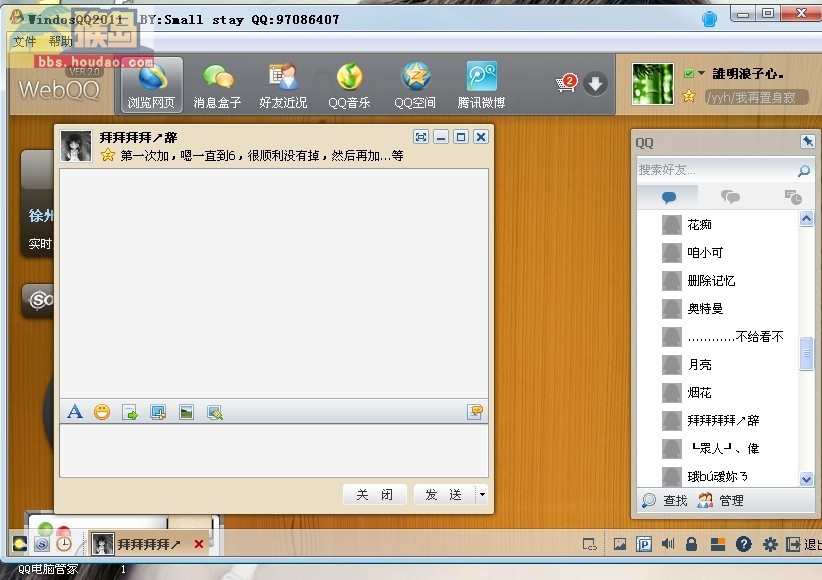
Task: Click 退出 to log out
Action: pos(804,545)
